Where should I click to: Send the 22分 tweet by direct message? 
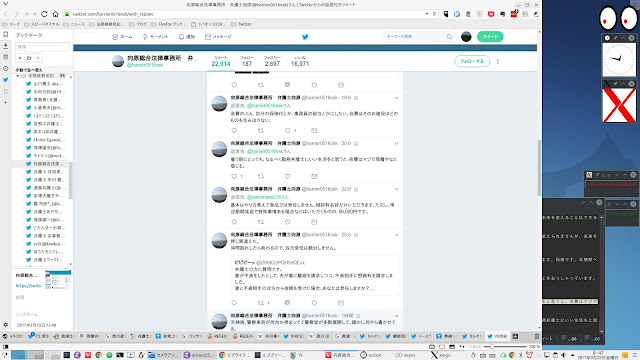point(314,222)
